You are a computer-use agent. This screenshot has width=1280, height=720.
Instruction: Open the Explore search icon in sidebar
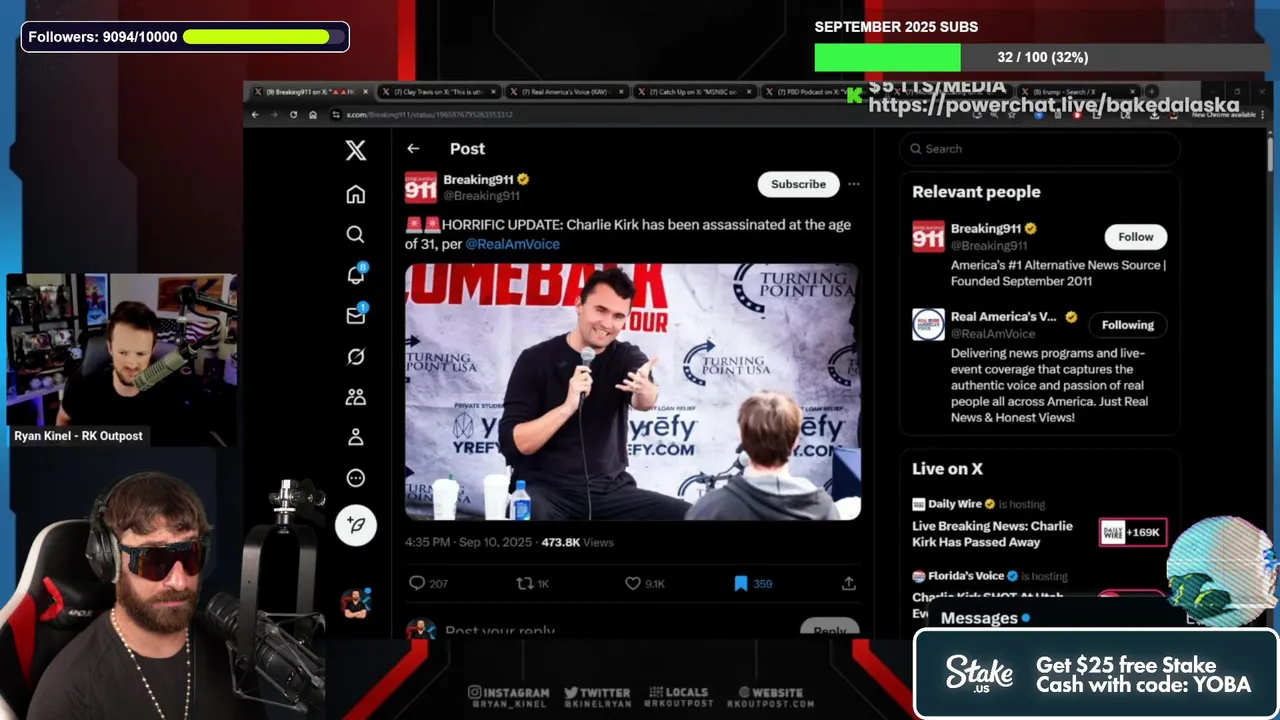pos(355,234)
